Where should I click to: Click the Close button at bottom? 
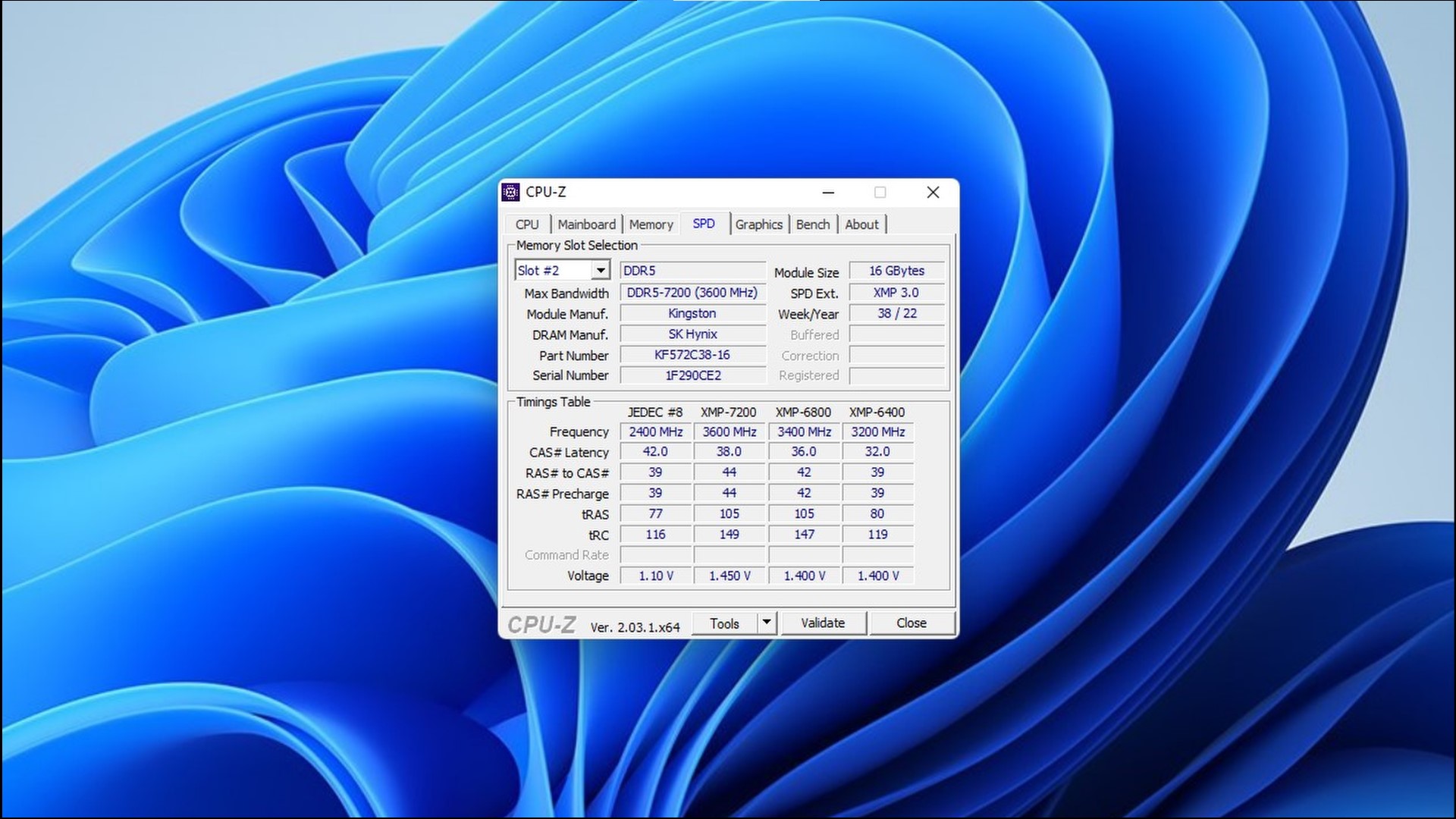tap(912, 623)
